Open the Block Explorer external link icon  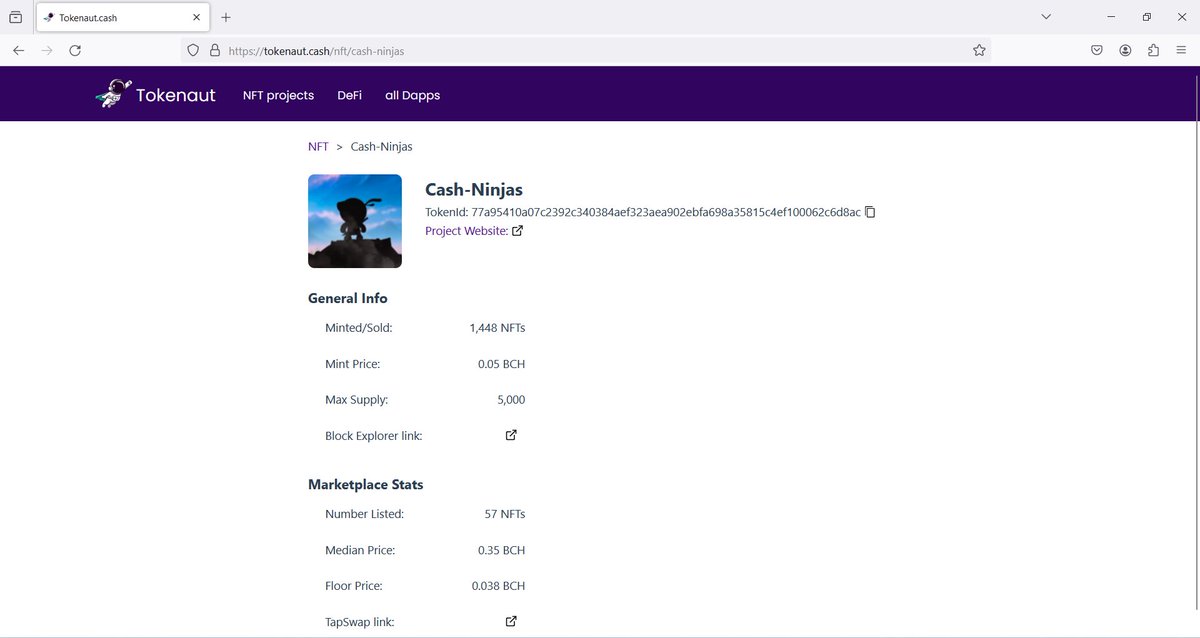[511, 435]
